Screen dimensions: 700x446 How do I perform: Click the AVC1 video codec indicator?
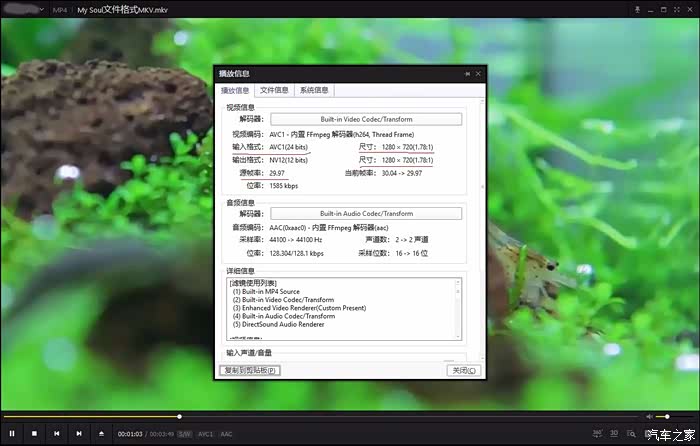point(205,434)
